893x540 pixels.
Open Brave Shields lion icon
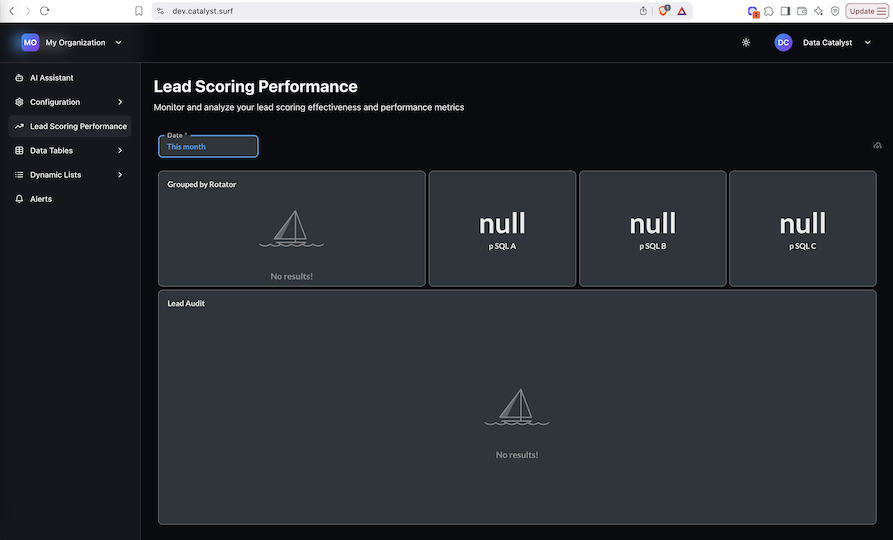click(x=663, y=11)
